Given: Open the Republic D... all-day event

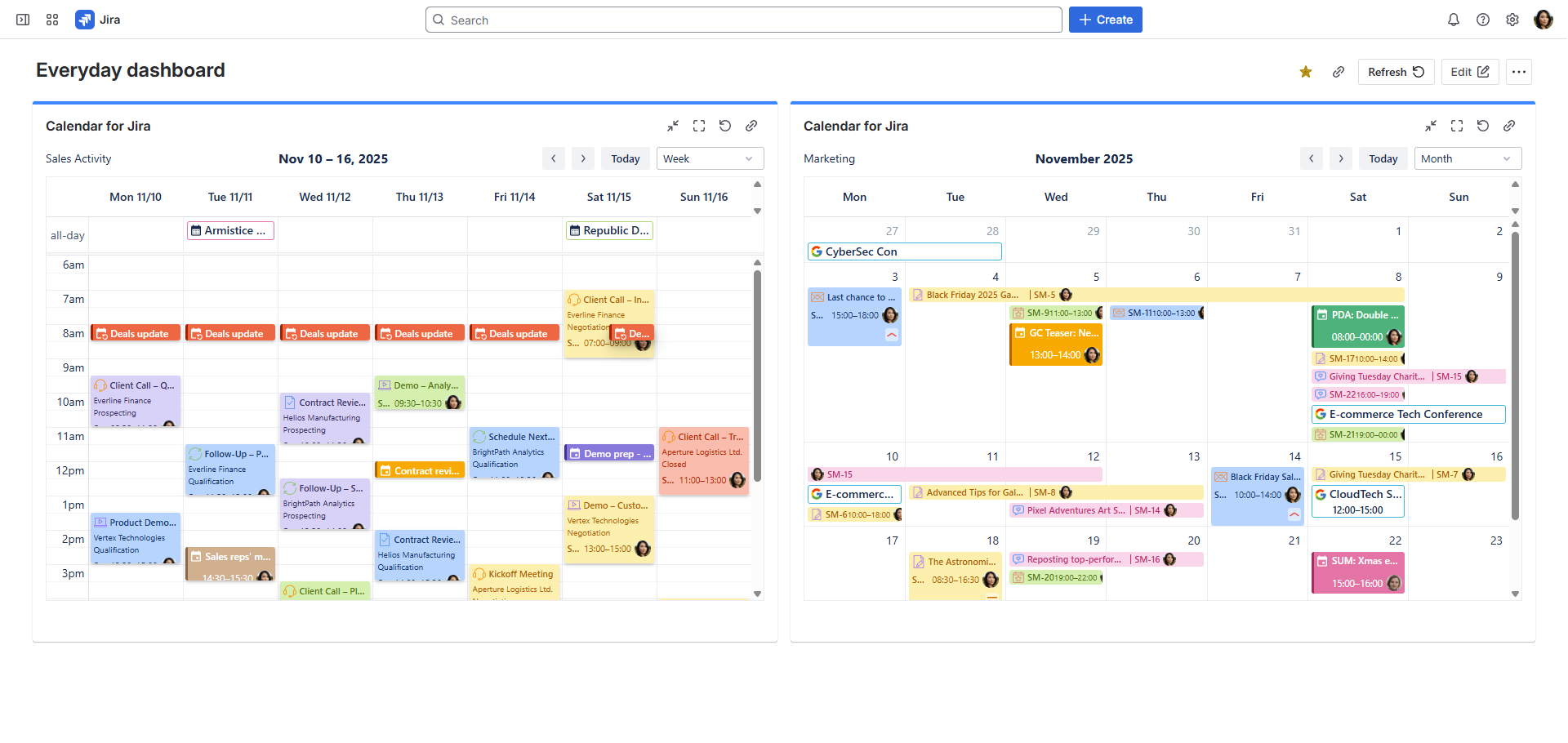Looking at the screenshot, I should coord(609,230).
